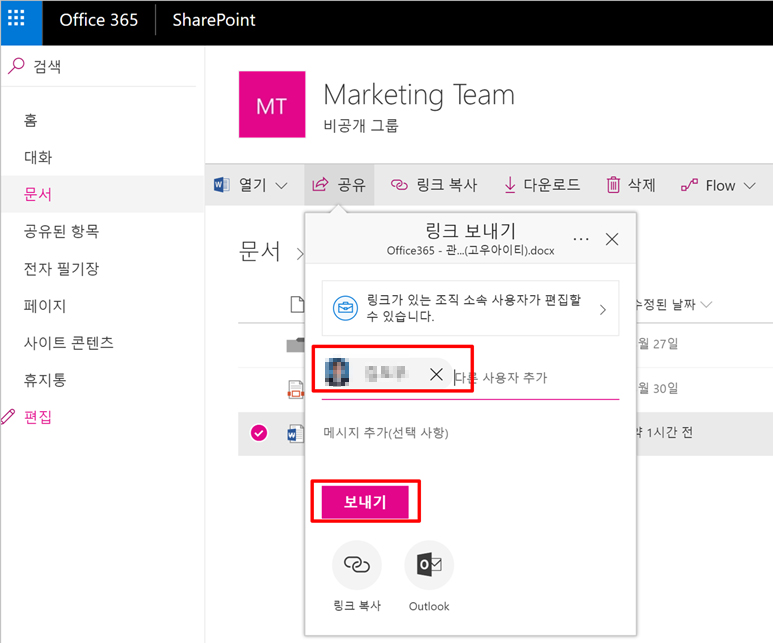This screenshot has height=643, width=773.
Task: Click the link permission description text
Action: pyautogui.click(x=474, y=308)
